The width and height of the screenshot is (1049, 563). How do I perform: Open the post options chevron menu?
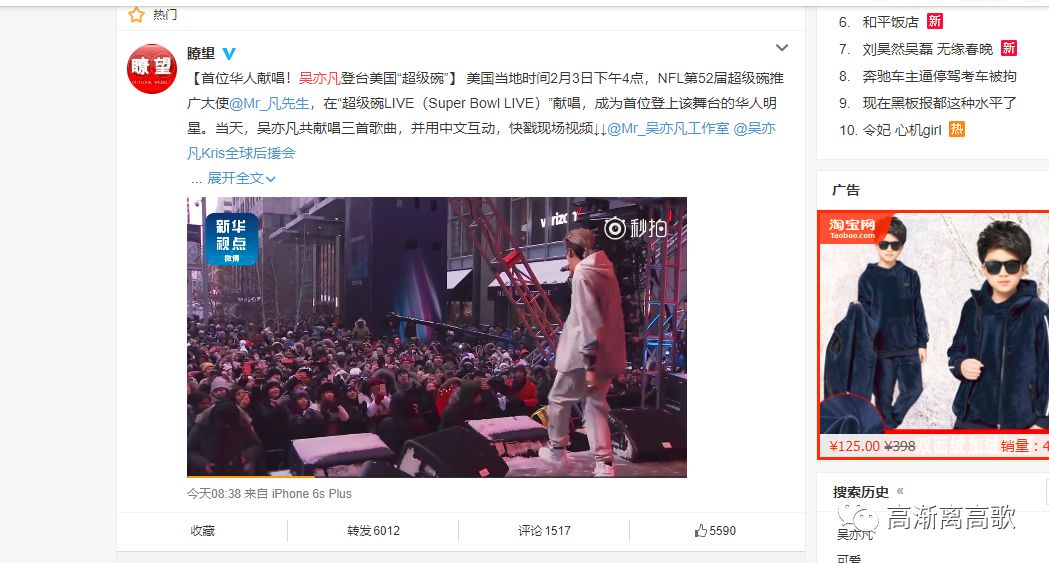coord(781,47)
